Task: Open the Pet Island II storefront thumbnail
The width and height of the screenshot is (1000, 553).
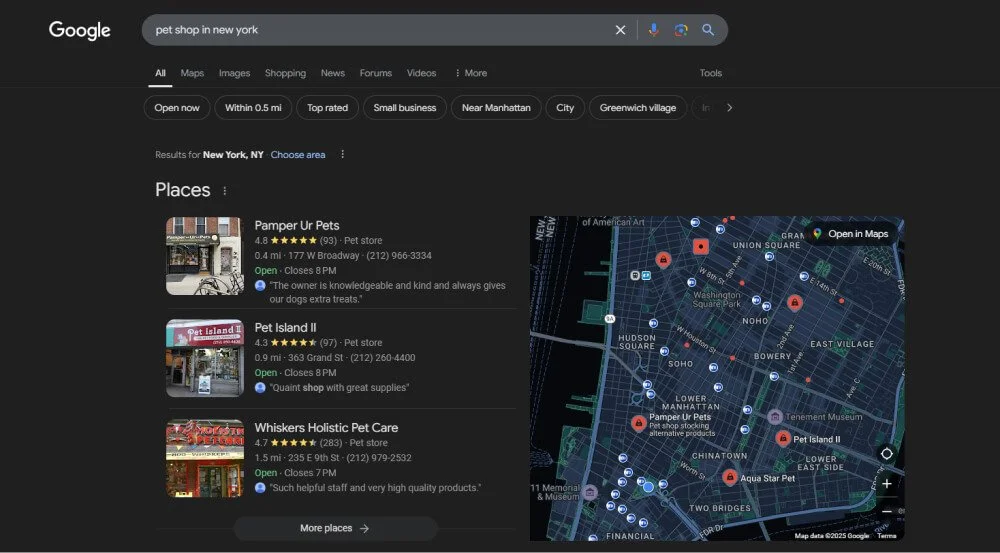Action: [205, 358]
